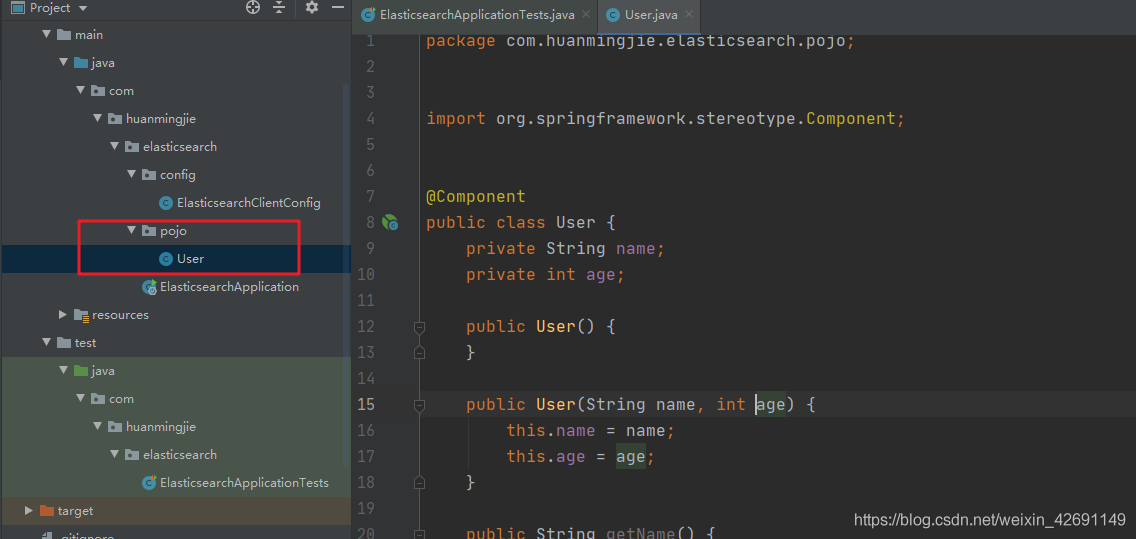The height and width of the screenshot is (539, 1136).
Task: Select the pojo package row
Action: click(x=175, y=231)
